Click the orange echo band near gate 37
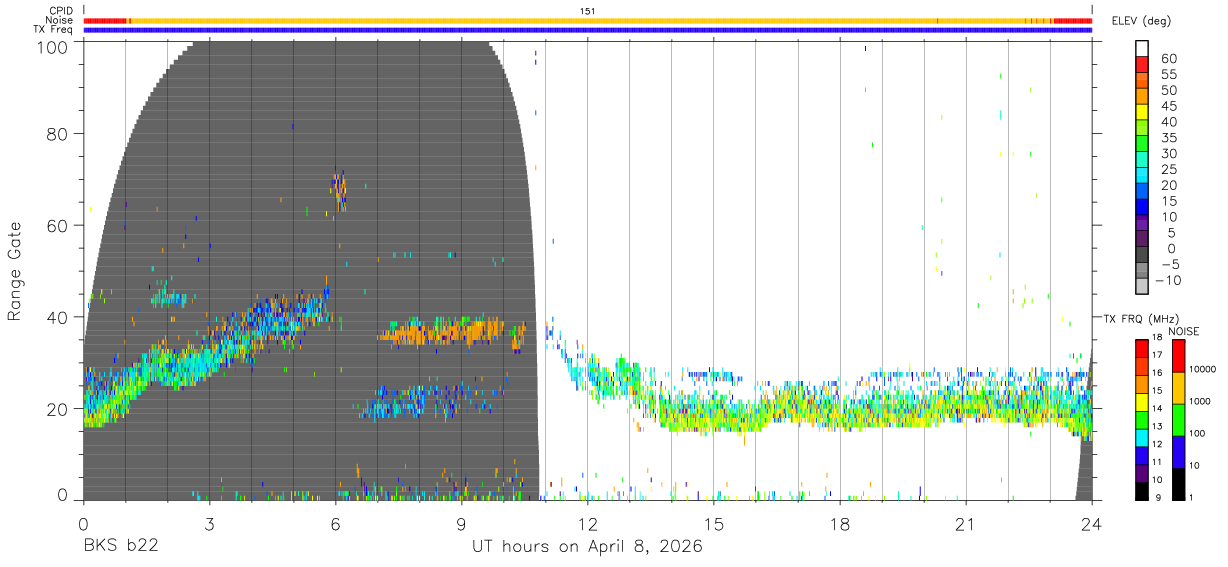Viewport: 1228px width, 567px height. 441,331
